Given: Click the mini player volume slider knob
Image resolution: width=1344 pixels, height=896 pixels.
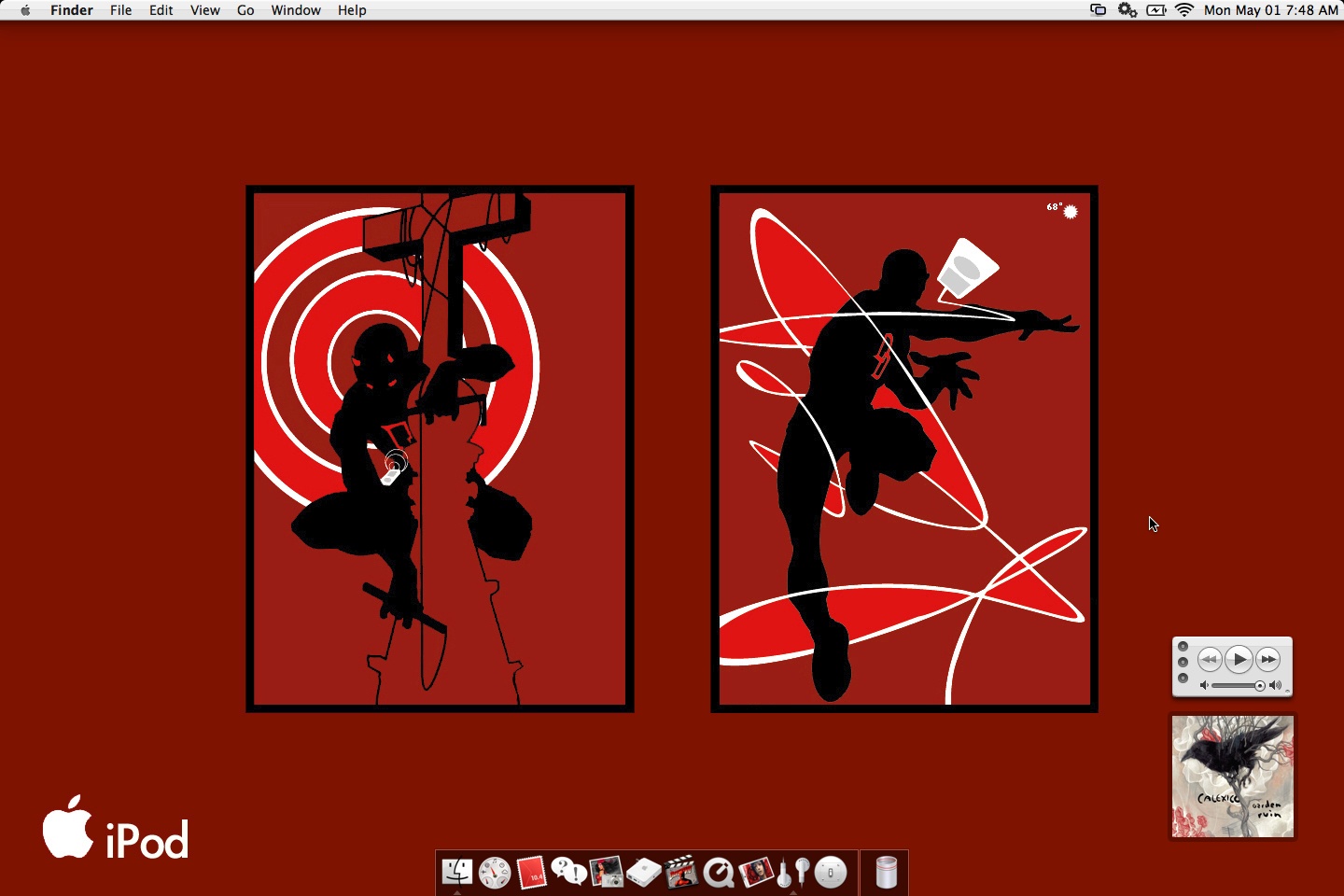Looking at the screenshot, I should point(1260,686).
